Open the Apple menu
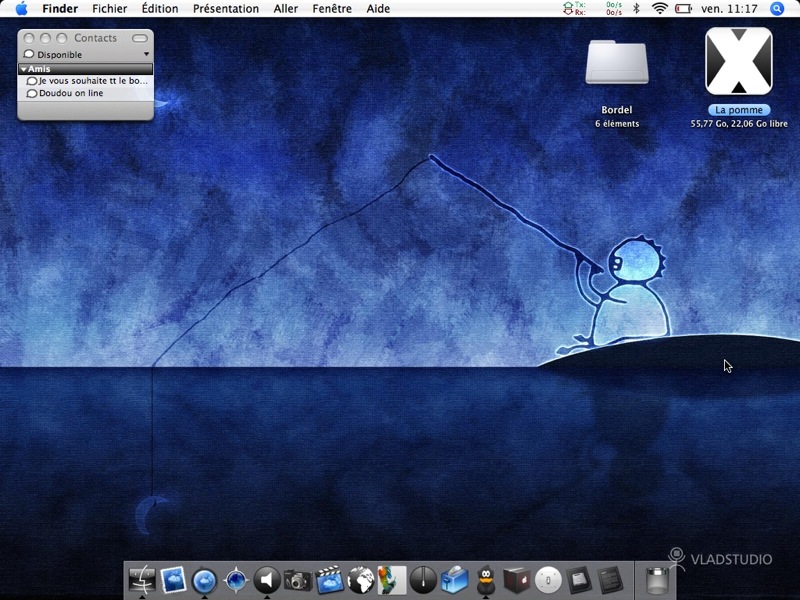Image resolution: width=800 pixels, height=600 pixels. tap(21, 9)
